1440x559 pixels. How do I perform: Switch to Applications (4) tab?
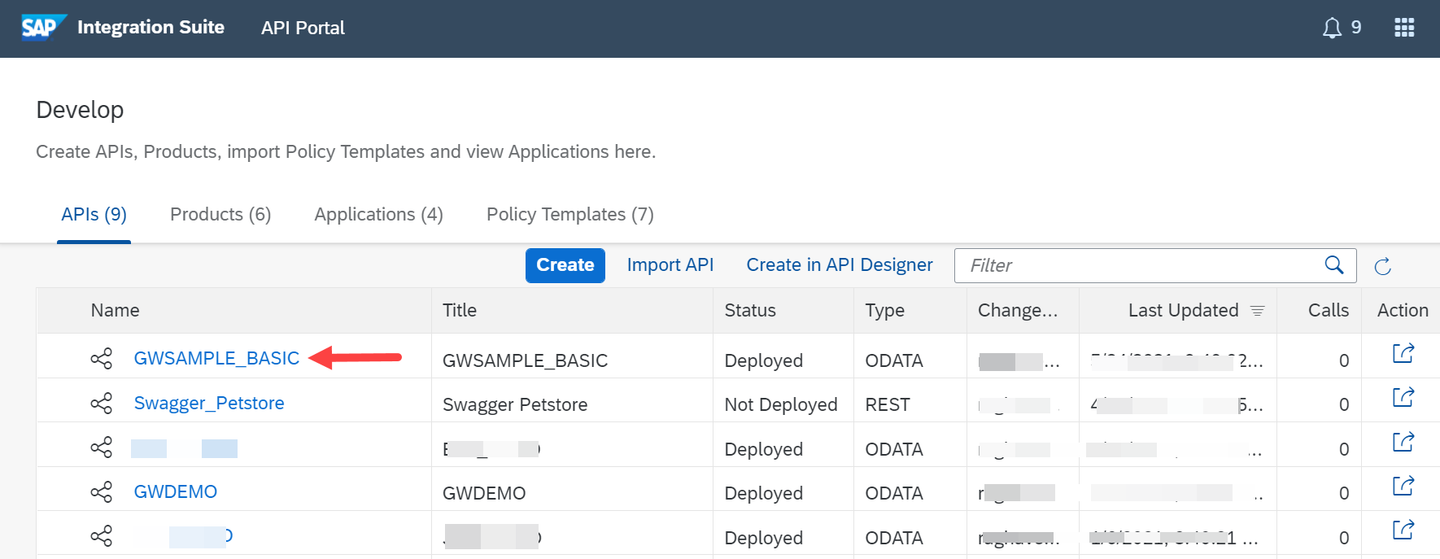point(378,214)
